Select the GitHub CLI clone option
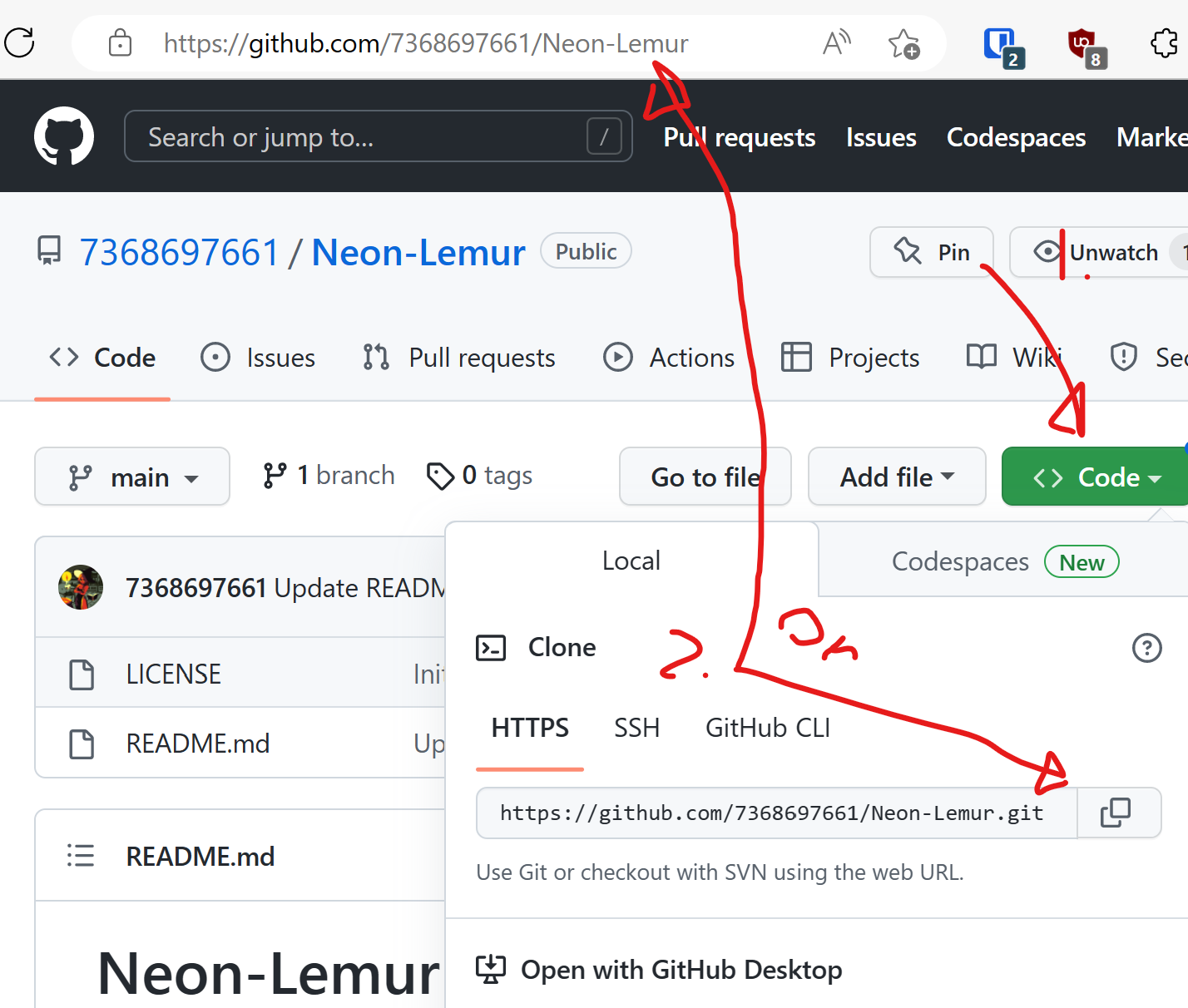 [767, 727]
